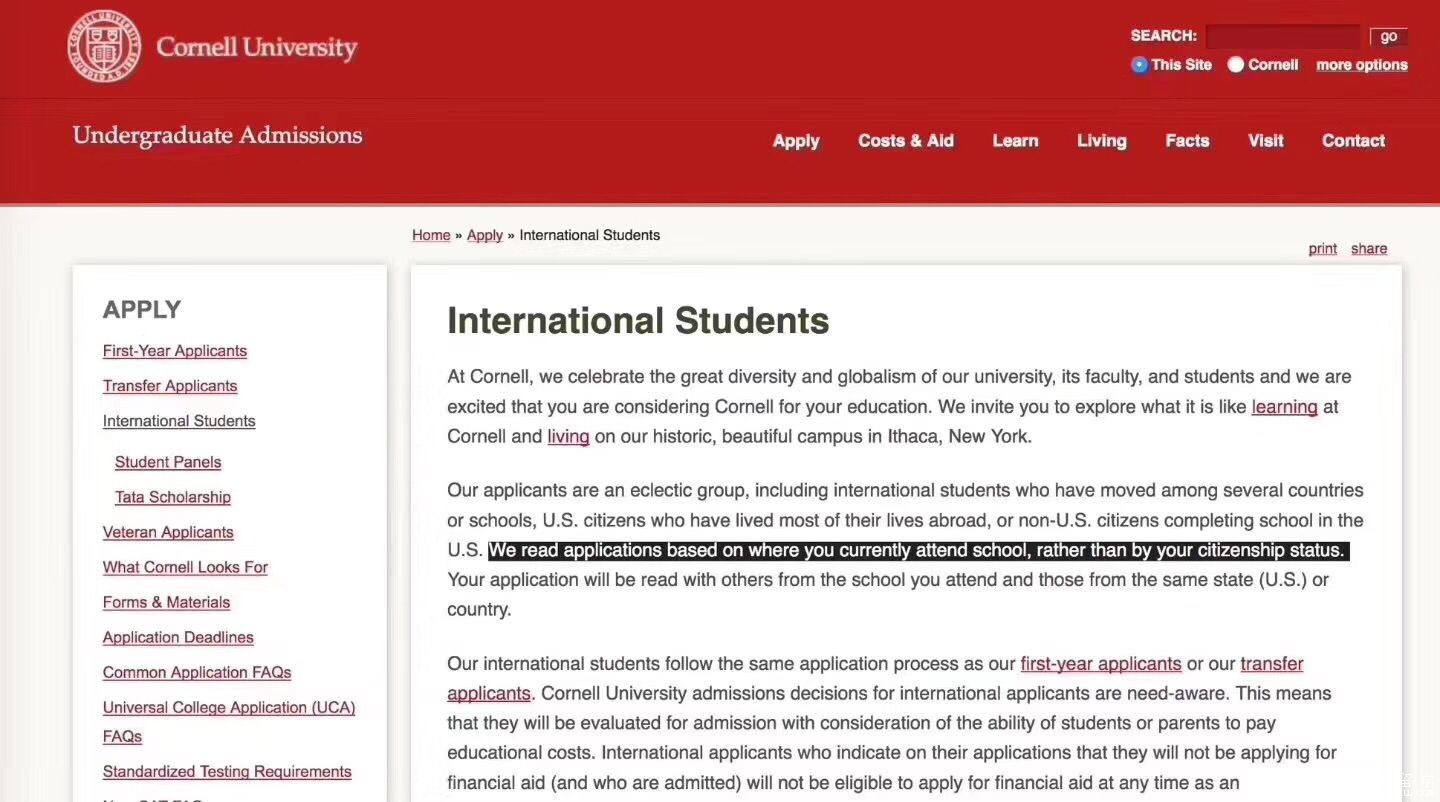Screen dimensions: 1440x802
Task: Open the Student Panels sub-link
Action: click(x=168, y=462)
